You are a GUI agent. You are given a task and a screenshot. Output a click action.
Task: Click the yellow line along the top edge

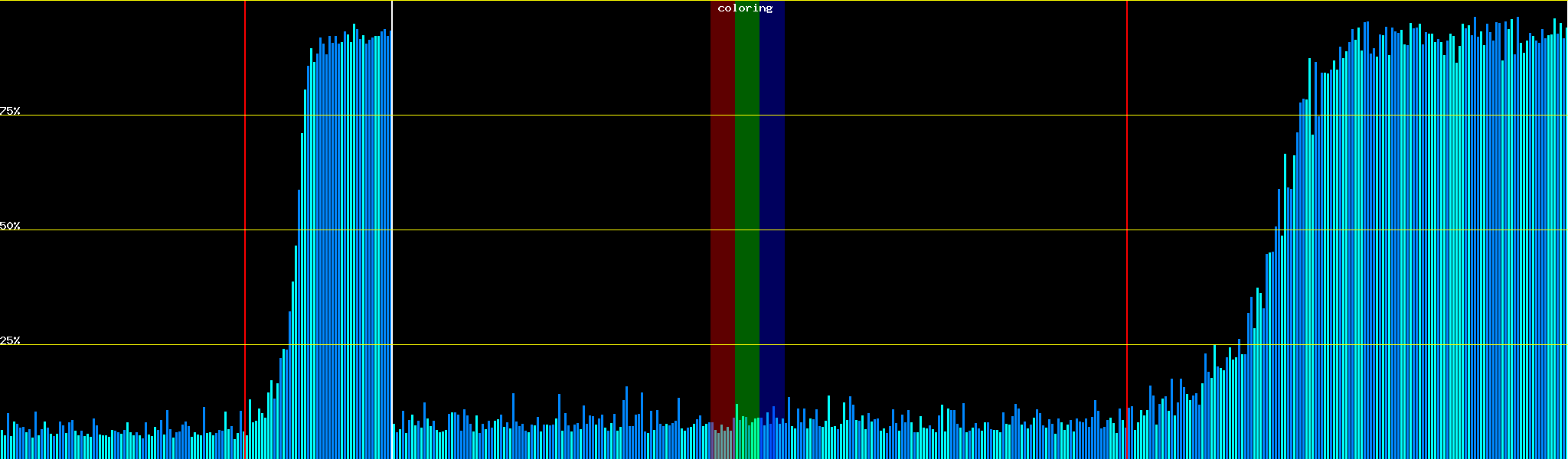(536, 1)
